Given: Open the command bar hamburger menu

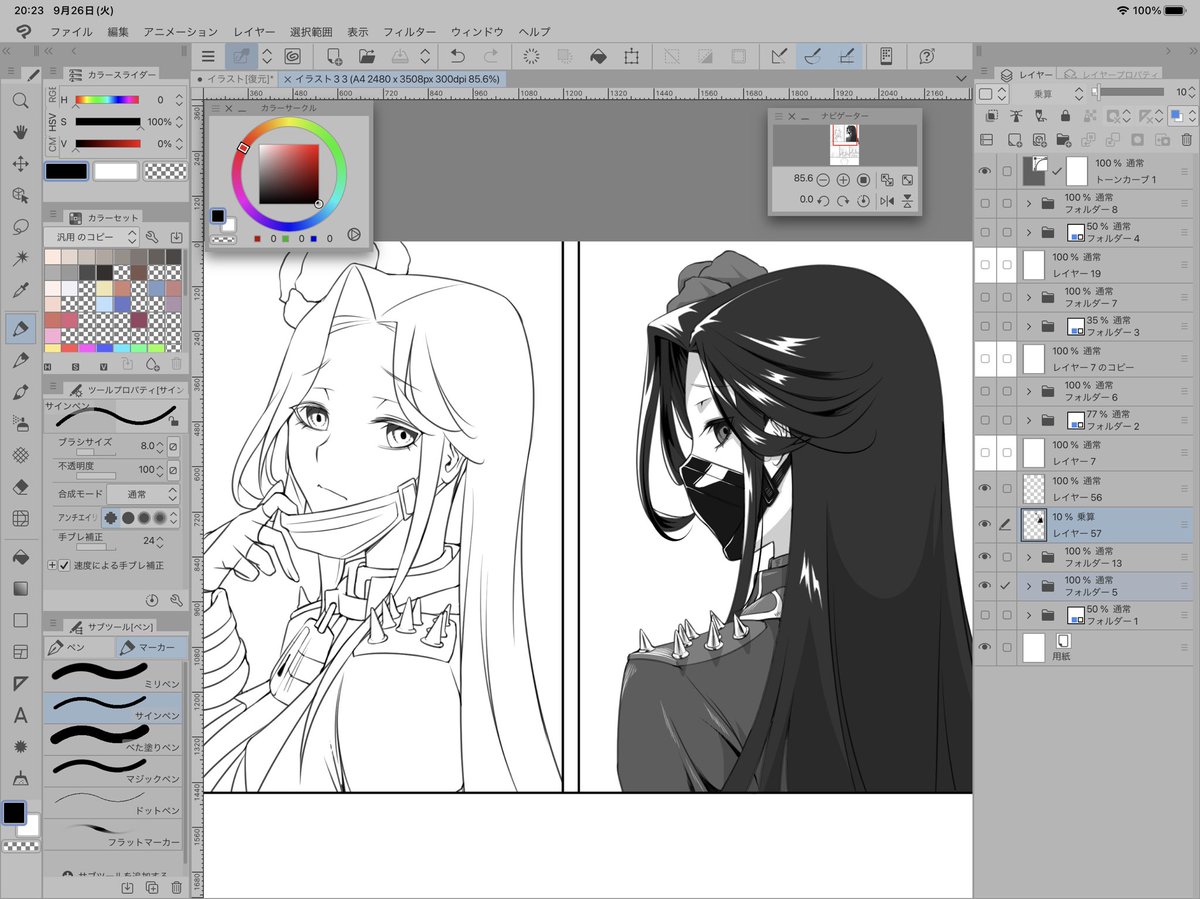Looking at the screenshot, I should coord(208,57).
